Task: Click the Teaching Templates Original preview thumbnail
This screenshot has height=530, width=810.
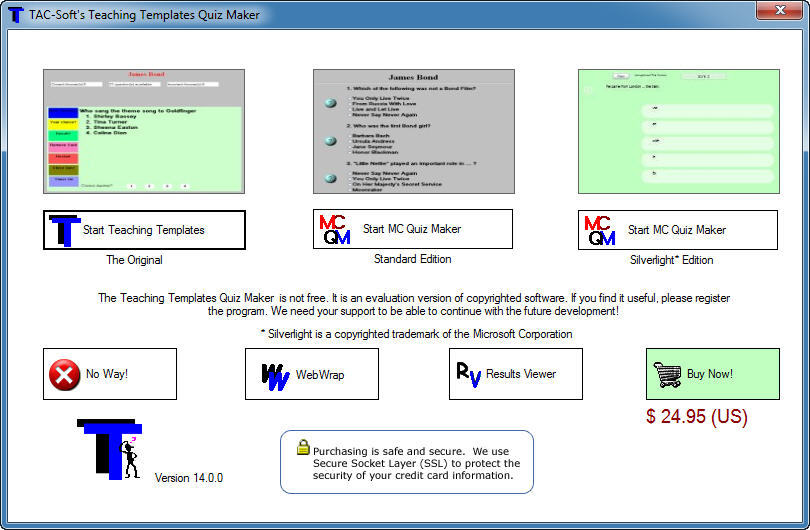Action: [x=144, y=132]
